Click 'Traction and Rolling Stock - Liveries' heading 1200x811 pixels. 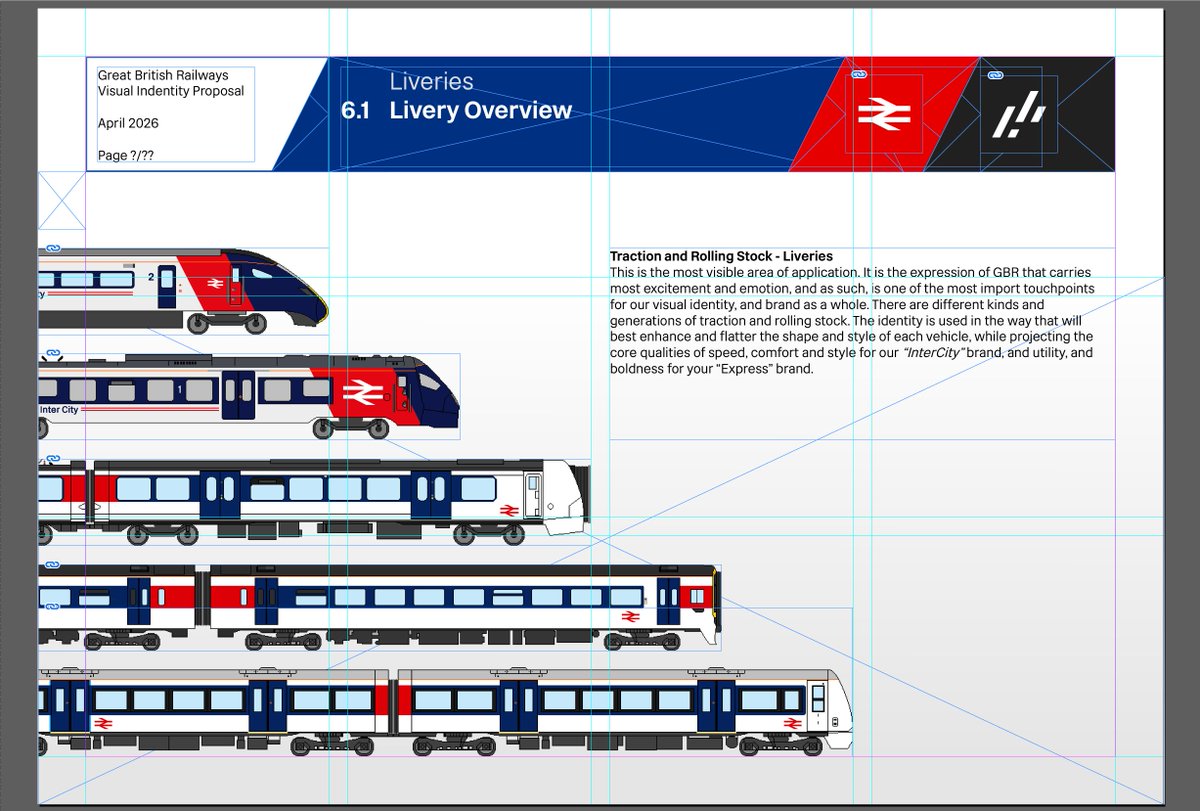pyautogui.click(x=721, y=257)
